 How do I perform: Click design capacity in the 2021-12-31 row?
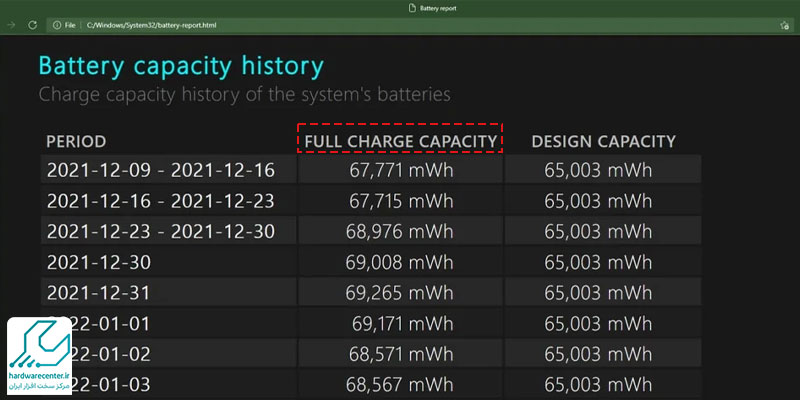pyautogui.click(x=598, y=293)
